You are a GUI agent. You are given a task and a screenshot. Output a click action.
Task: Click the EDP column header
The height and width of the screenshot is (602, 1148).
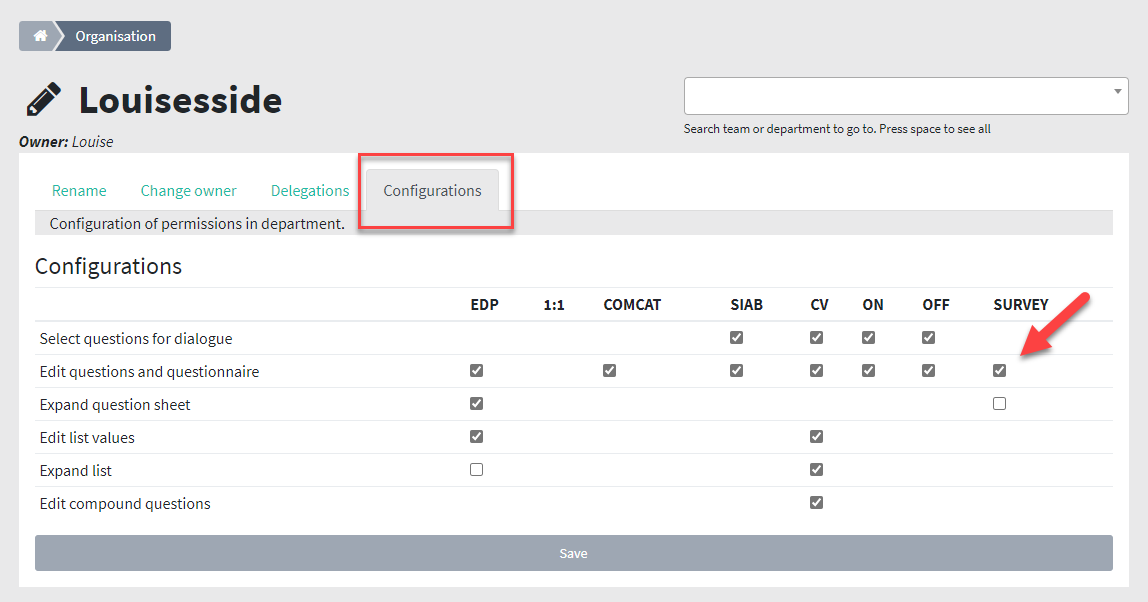click(485, 305)
